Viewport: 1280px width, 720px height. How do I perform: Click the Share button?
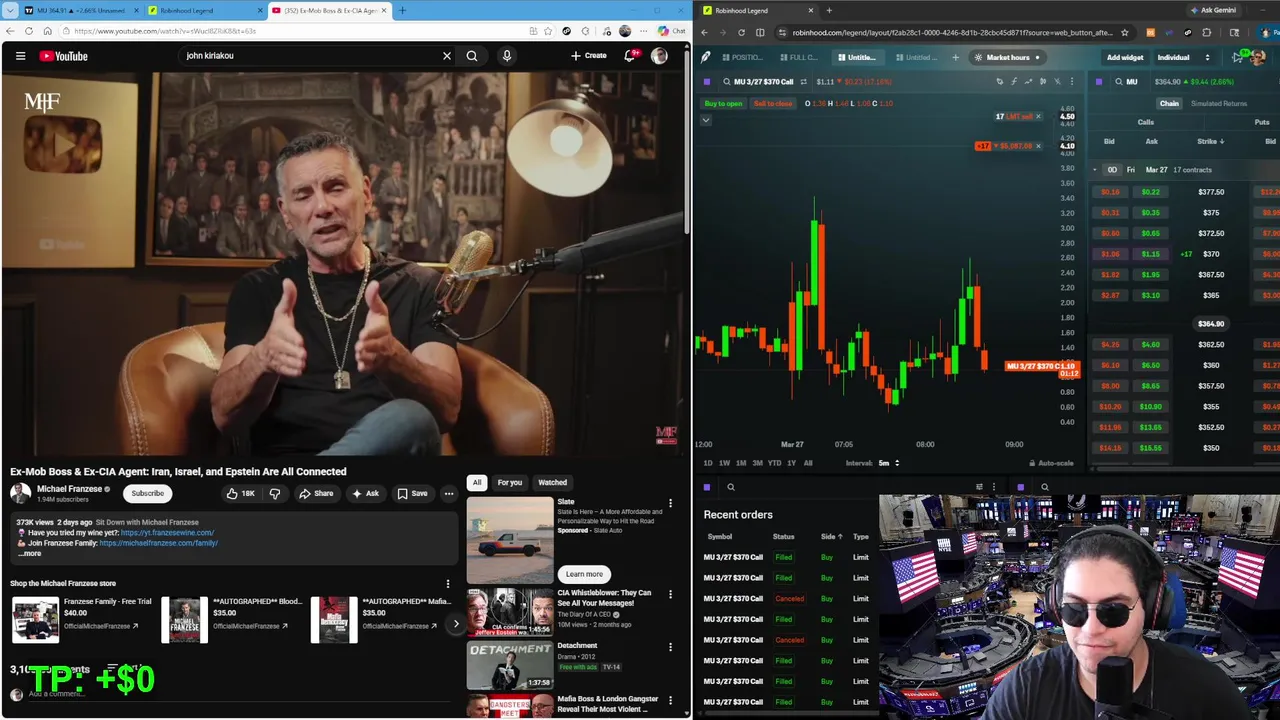pos(316,493)
